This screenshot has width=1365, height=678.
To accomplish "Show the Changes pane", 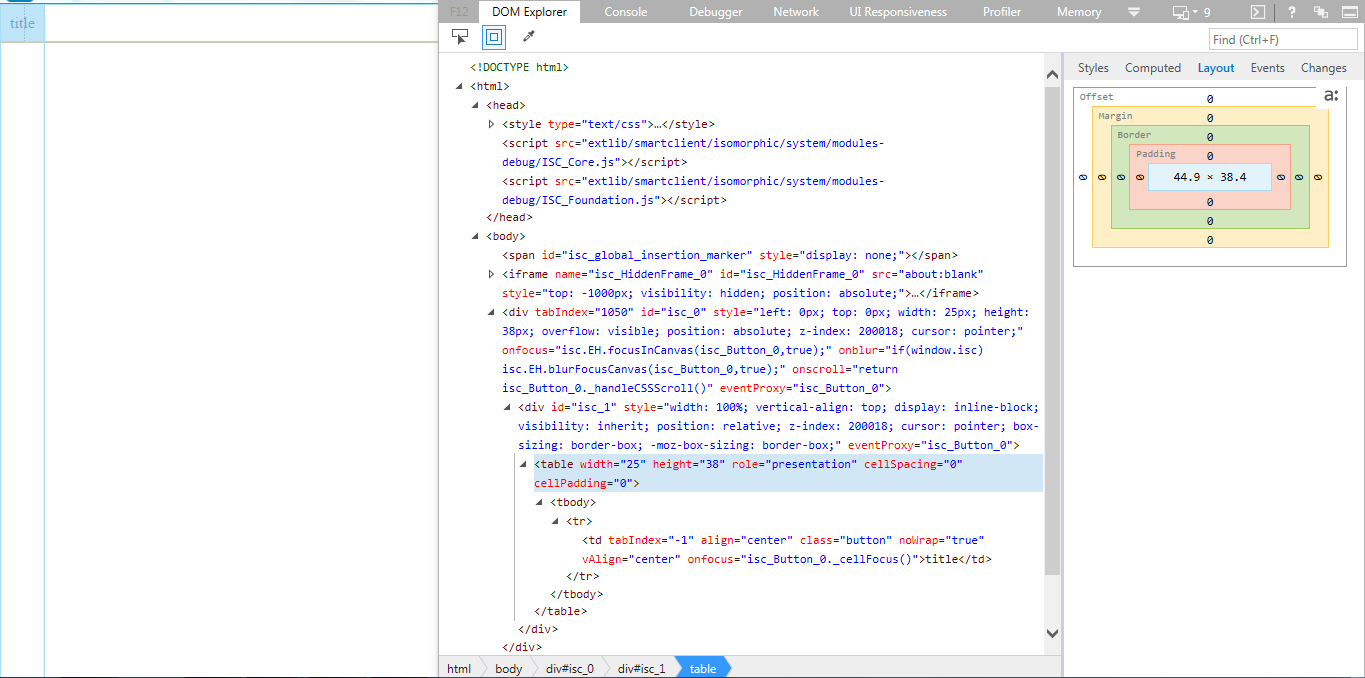I will pos(1324,68).
